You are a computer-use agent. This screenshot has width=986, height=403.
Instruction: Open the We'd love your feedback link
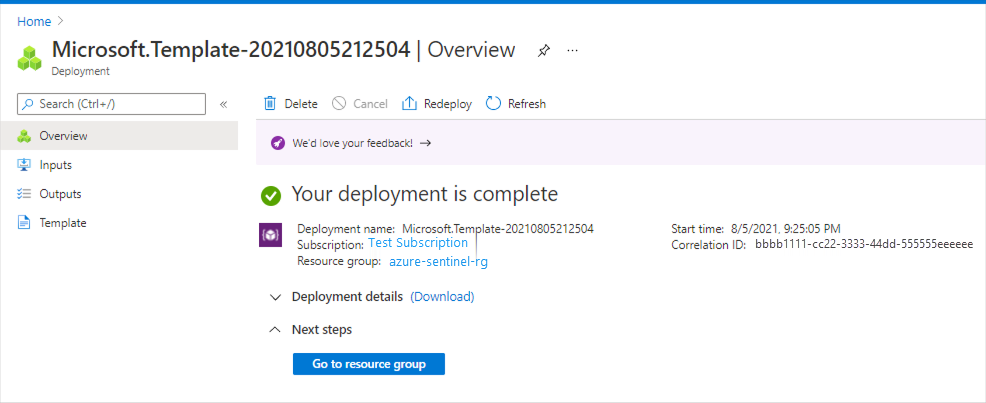(353, 143)
